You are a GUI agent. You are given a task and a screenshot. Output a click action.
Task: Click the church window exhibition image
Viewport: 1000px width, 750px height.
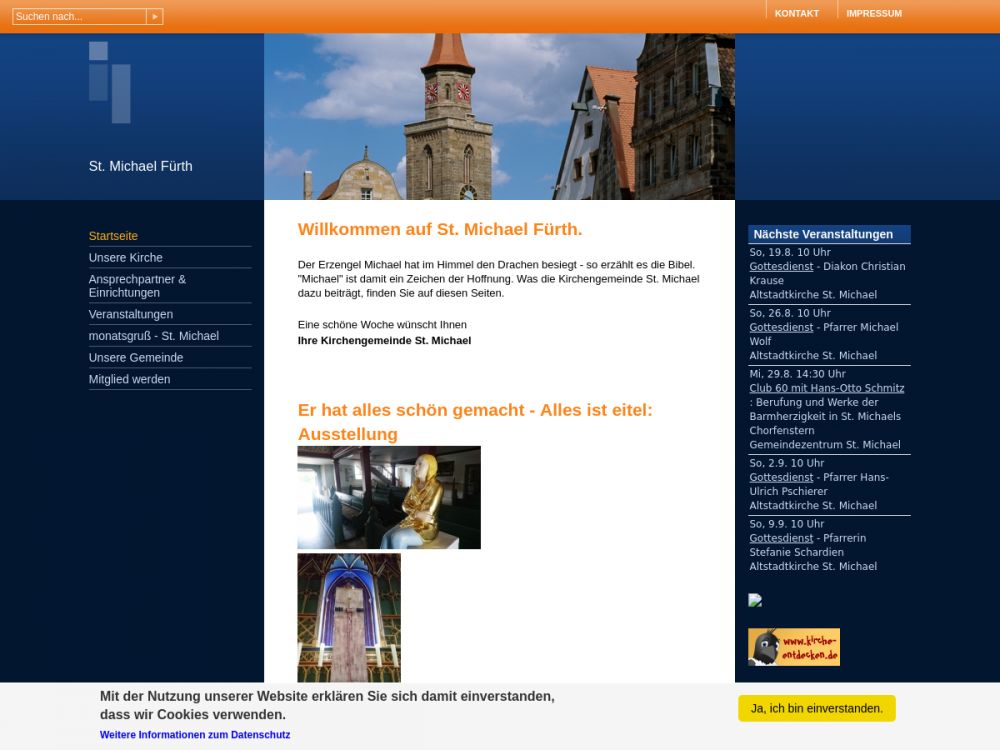pyautogui.click(x=349, y=617)
